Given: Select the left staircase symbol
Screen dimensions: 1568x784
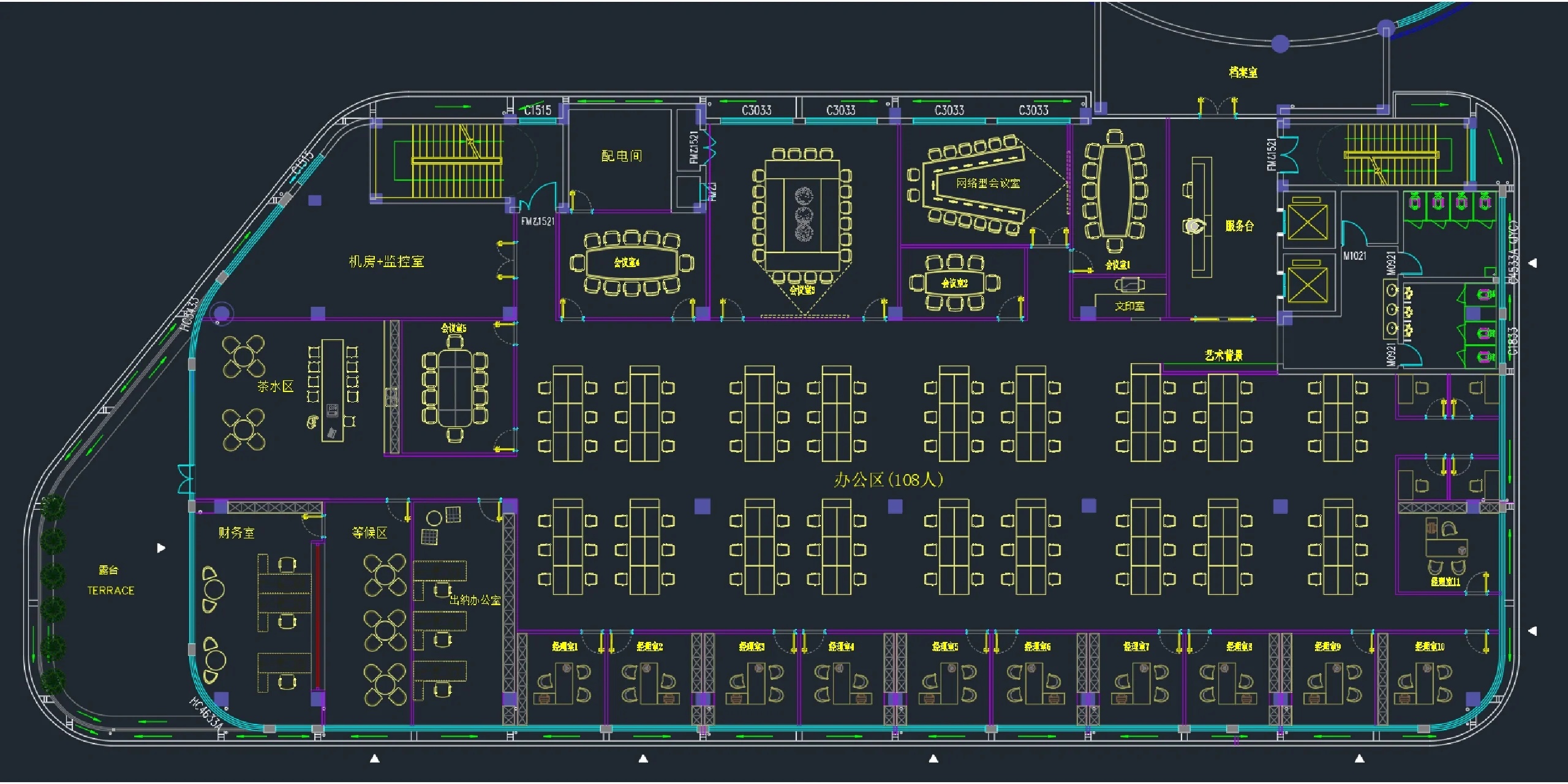Looking at the screenshot, I should click(456, 160).
